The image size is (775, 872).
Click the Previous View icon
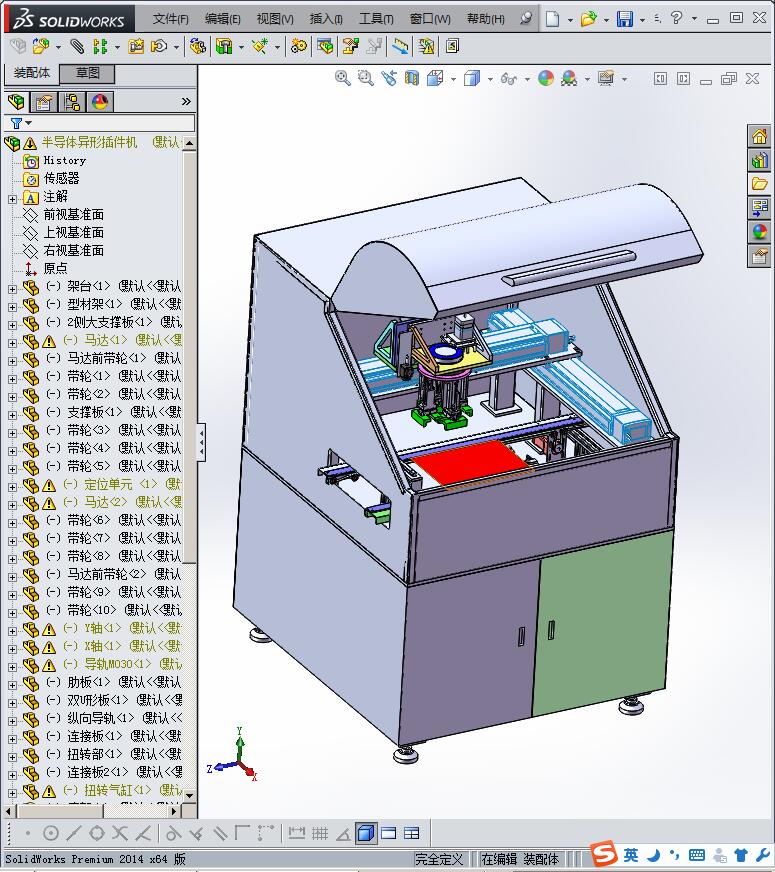point(389,78)
